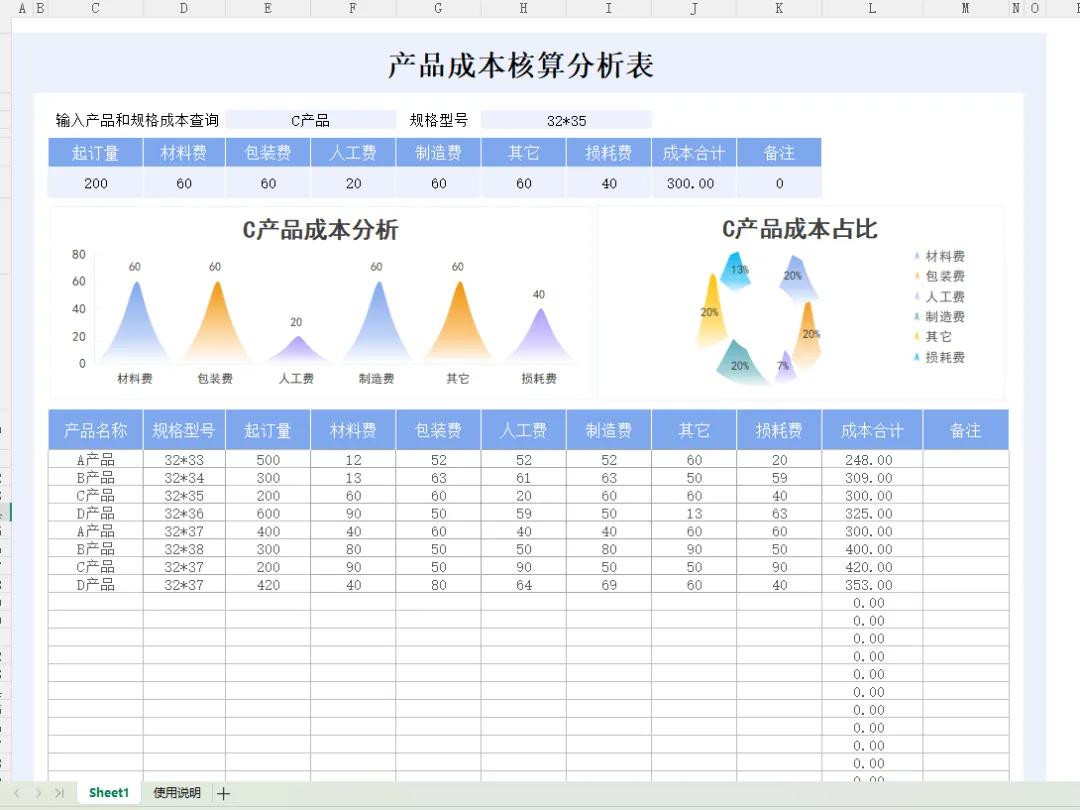This screenshot has height=810, width=1080.
Task: Select the A产品 cell in row 32*33
Action: click(96, 459)
